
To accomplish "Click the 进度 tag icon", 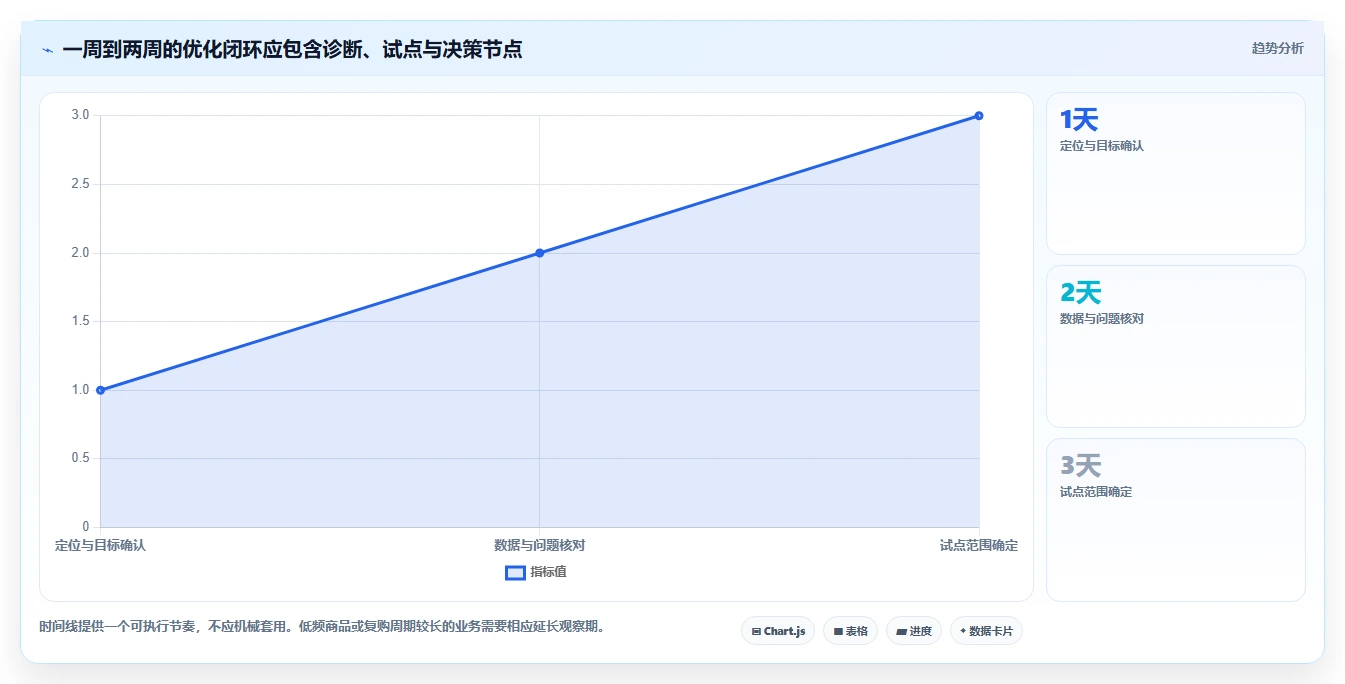I will click(901, 632).
